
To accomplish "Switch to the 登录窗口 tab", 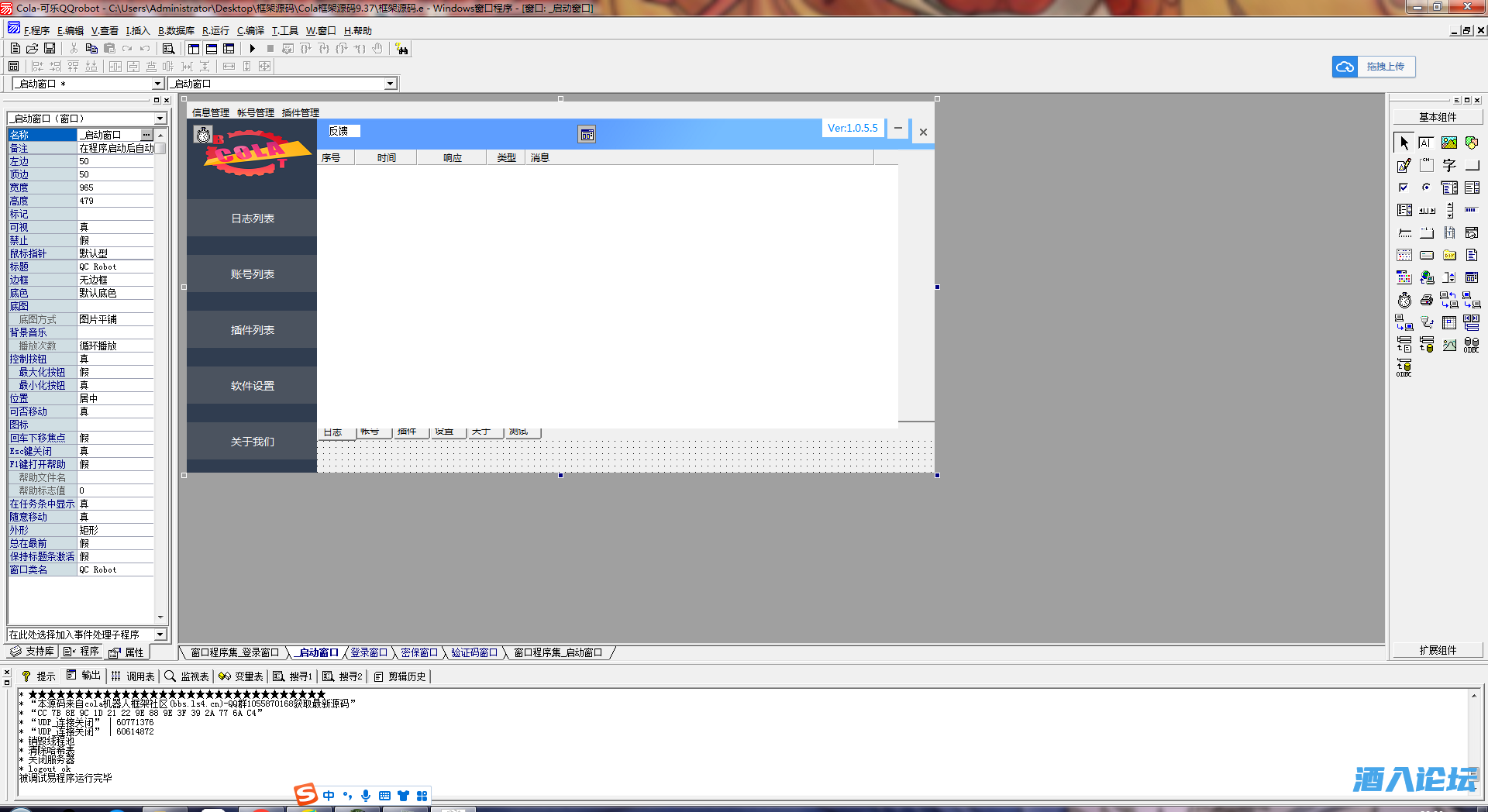I will [369, 653].
